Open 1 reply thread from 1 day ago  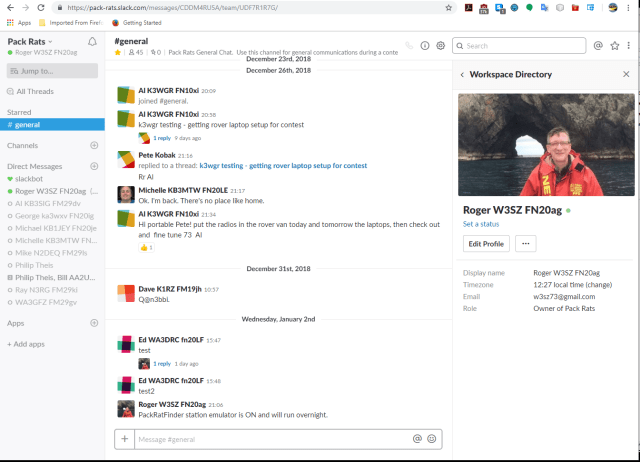(x=162, y=364)
